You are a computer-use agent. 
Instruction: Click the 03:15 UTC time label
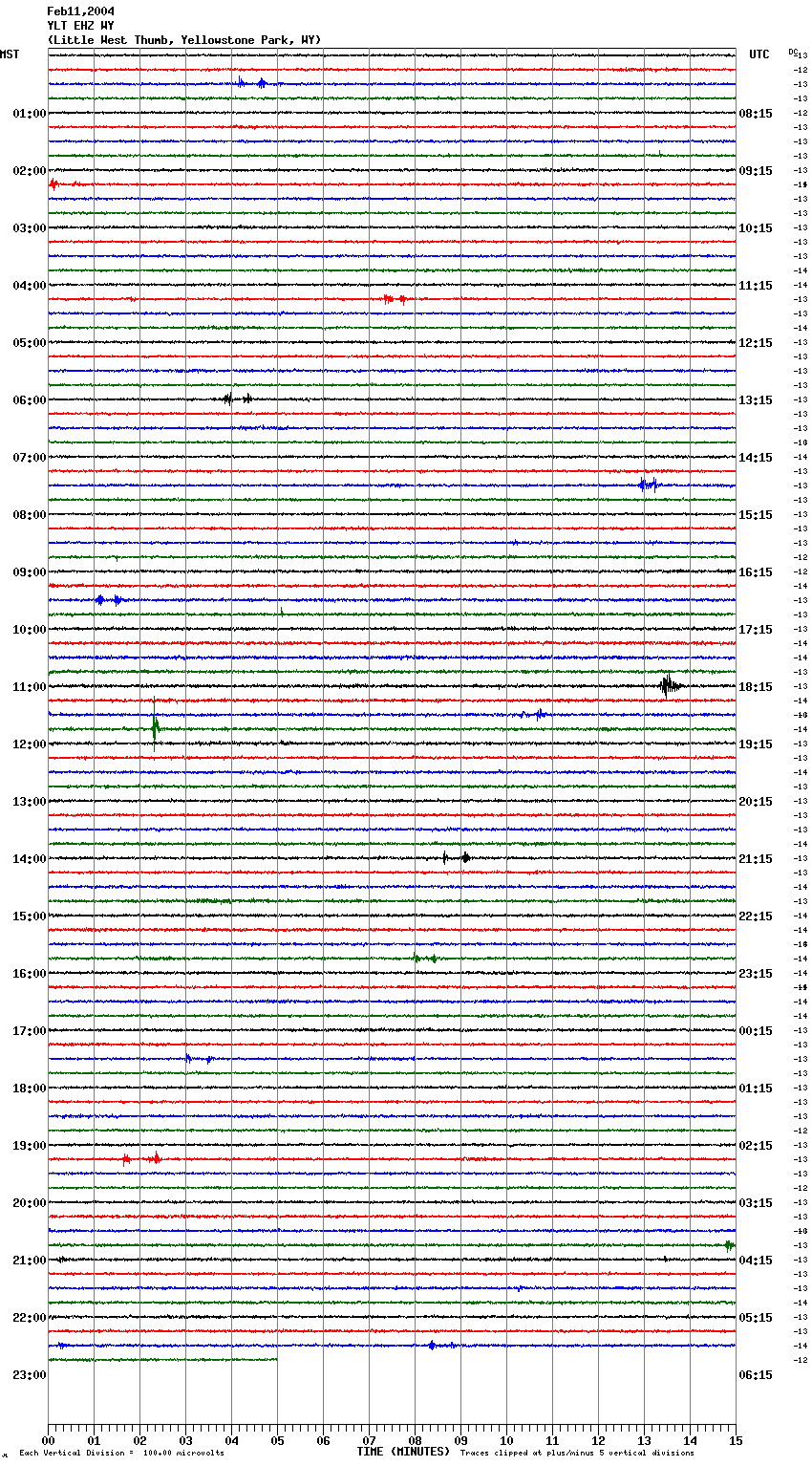pos(756,1203)
